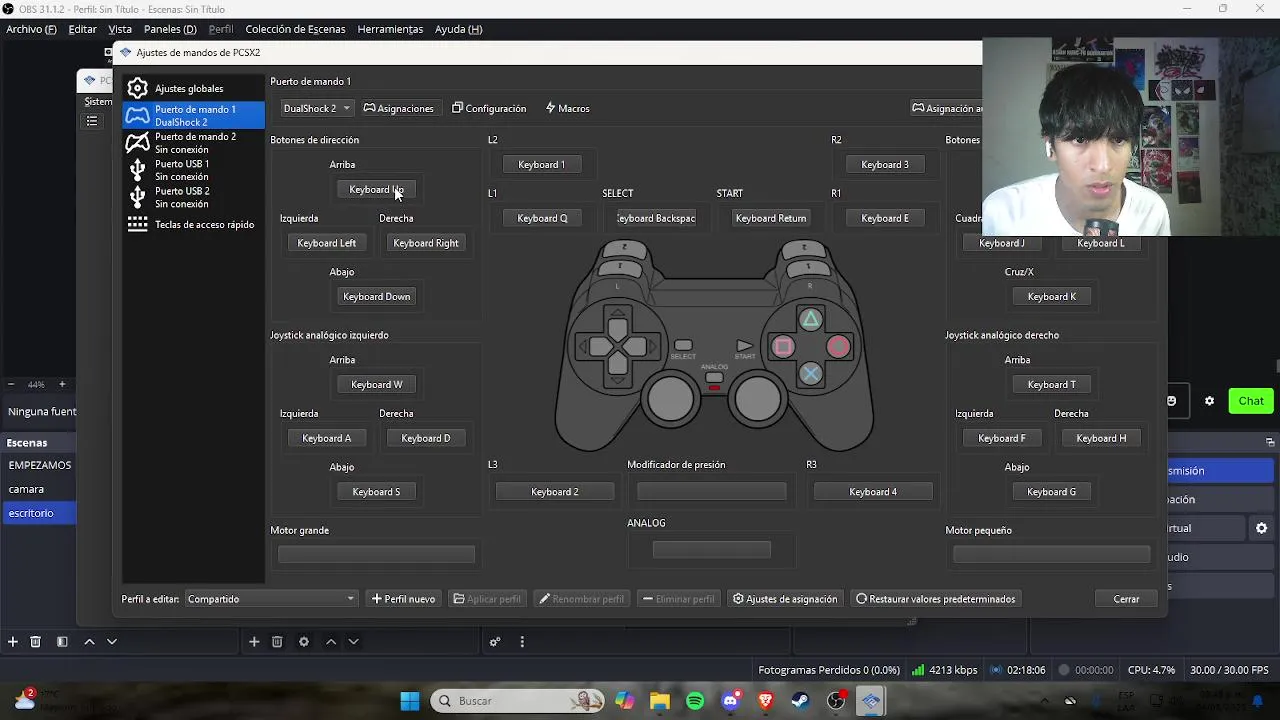Rebind R1 Keyboard E binding
Image resolution: width=1280 pixels, height=720 pixels.
click(885, 218)
